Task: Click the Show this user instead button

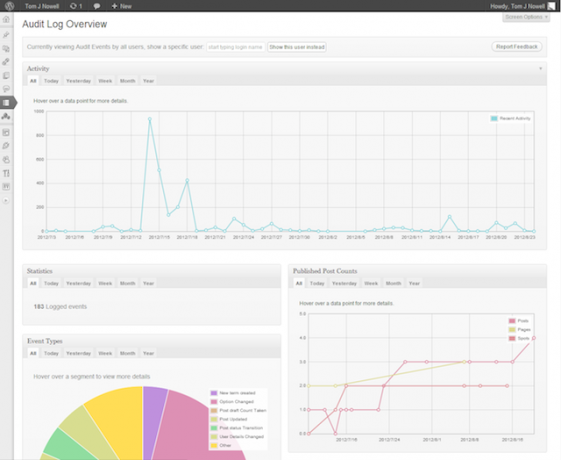Action: 297,47
